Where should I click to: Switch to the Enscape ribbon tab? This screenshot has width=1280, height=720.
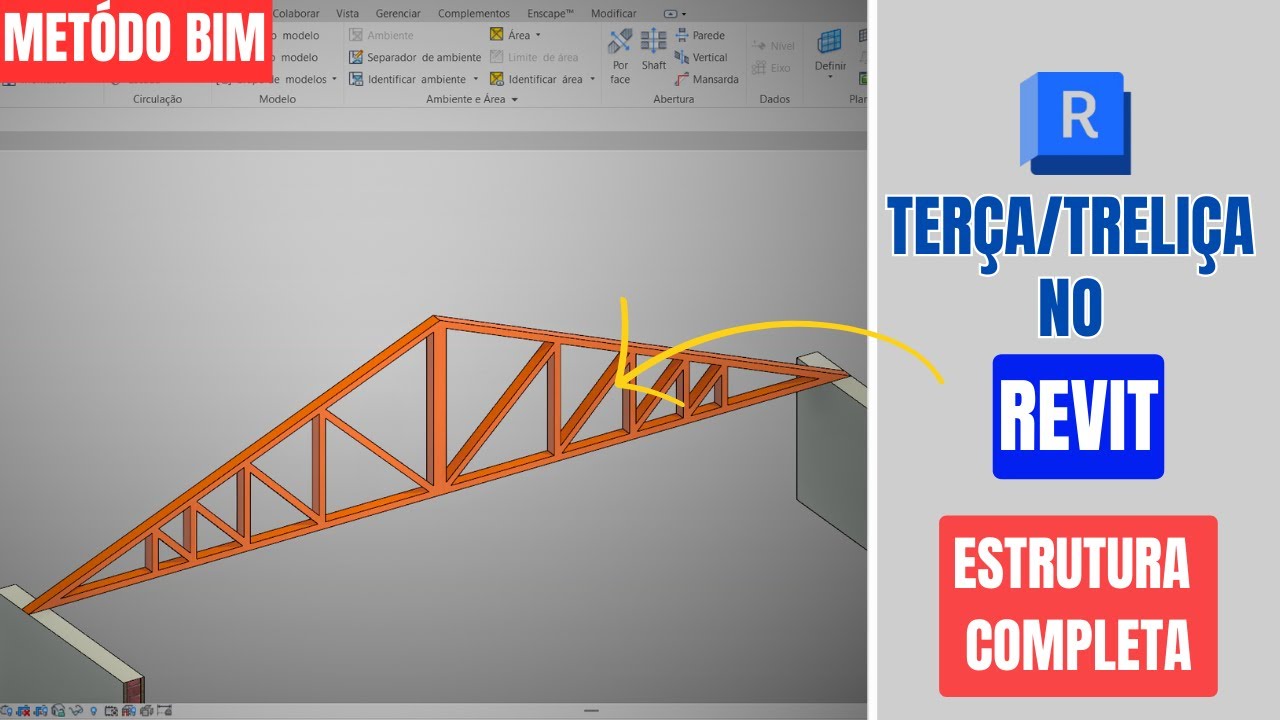click(550, 13)
